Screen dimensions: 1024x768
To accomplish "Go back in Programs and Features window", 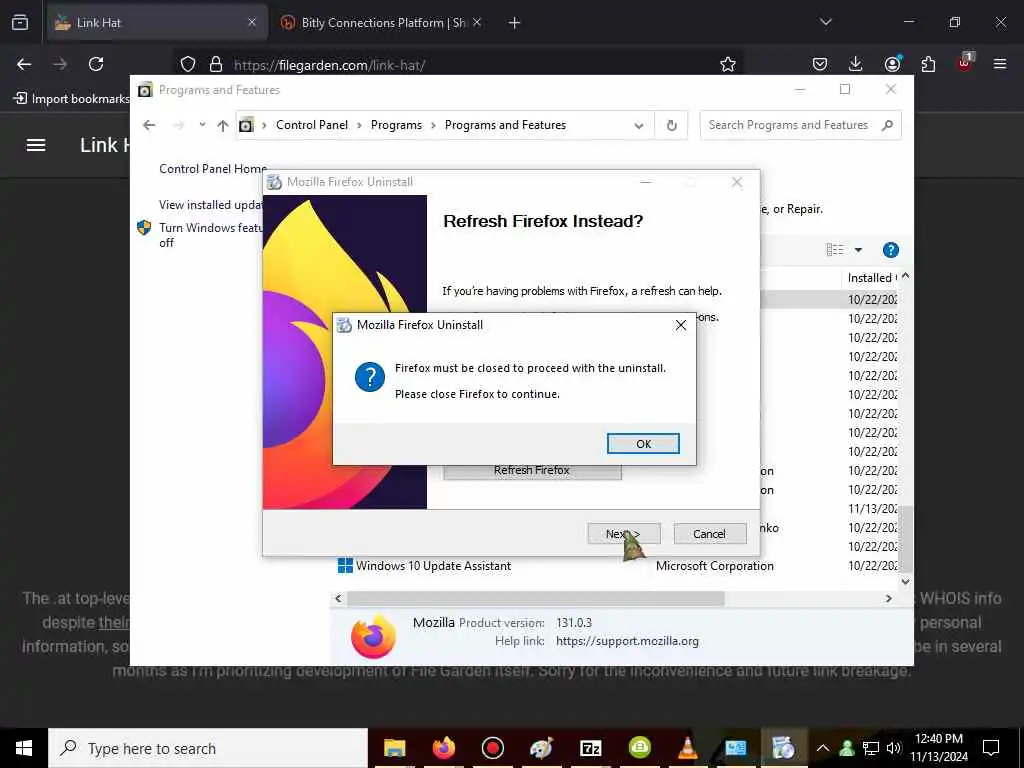I will pos(150,125).
